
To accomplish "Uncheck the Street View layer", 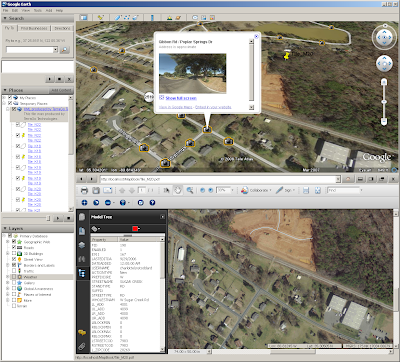I will 14,259.
